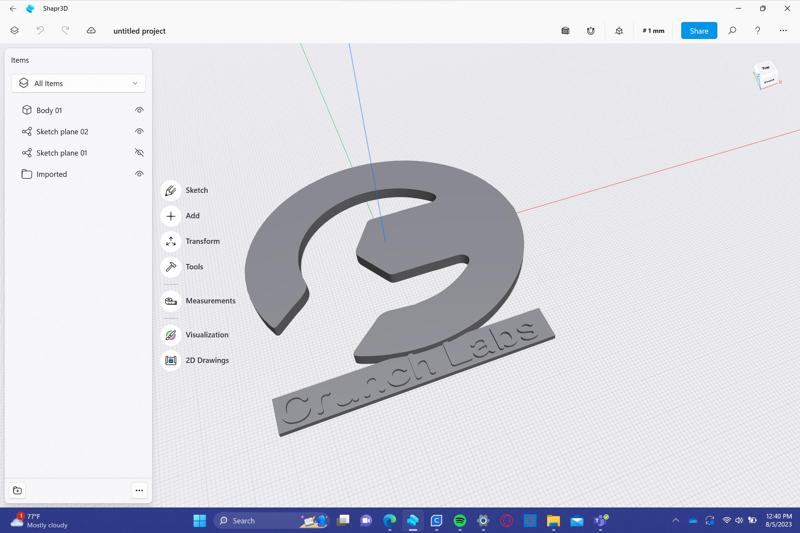800x533 pixels.
Task: Open Visualization mode icon
Action: point(171,335)
